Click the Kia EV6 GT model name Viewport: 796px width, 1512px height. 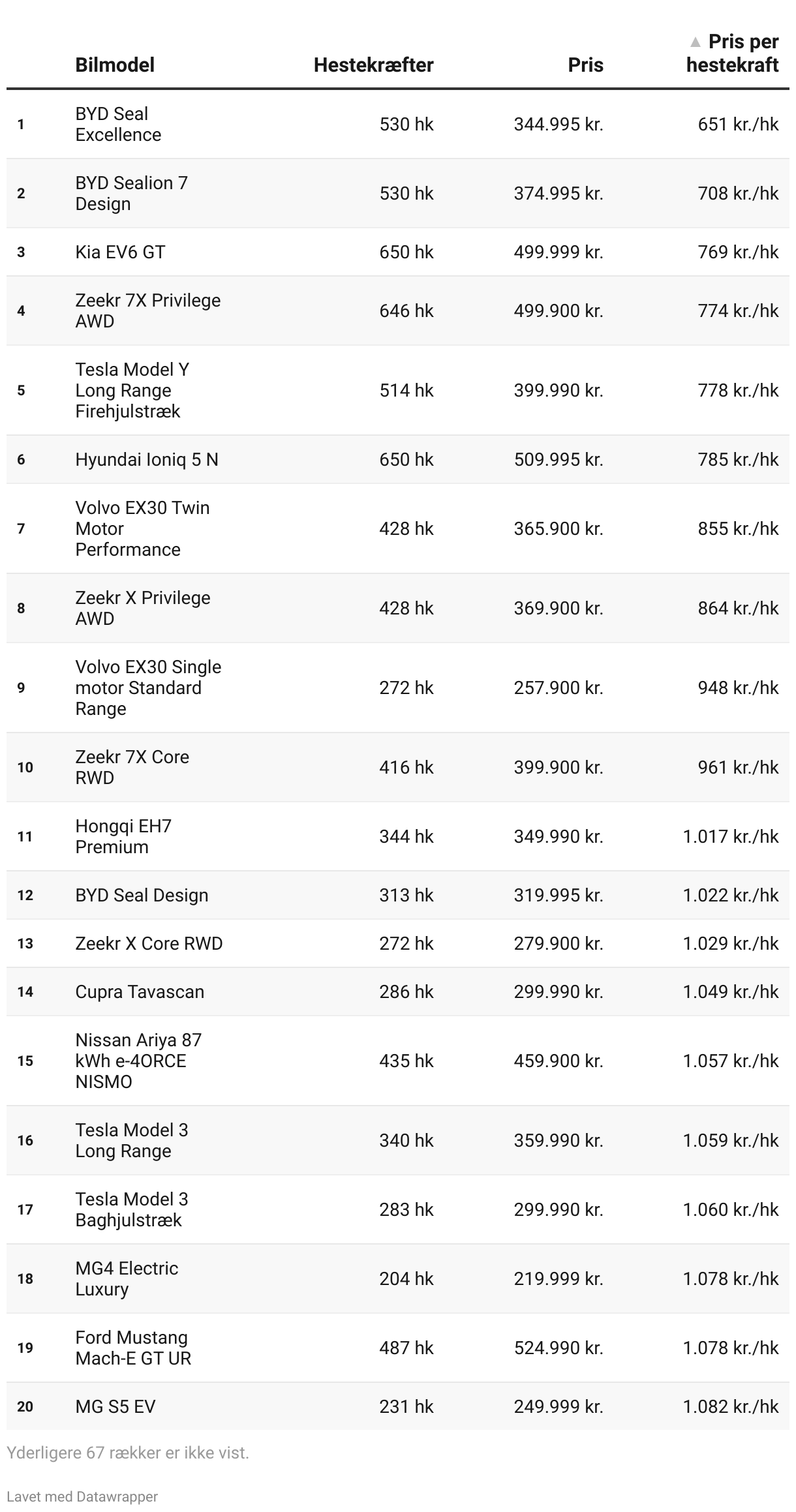120,252
